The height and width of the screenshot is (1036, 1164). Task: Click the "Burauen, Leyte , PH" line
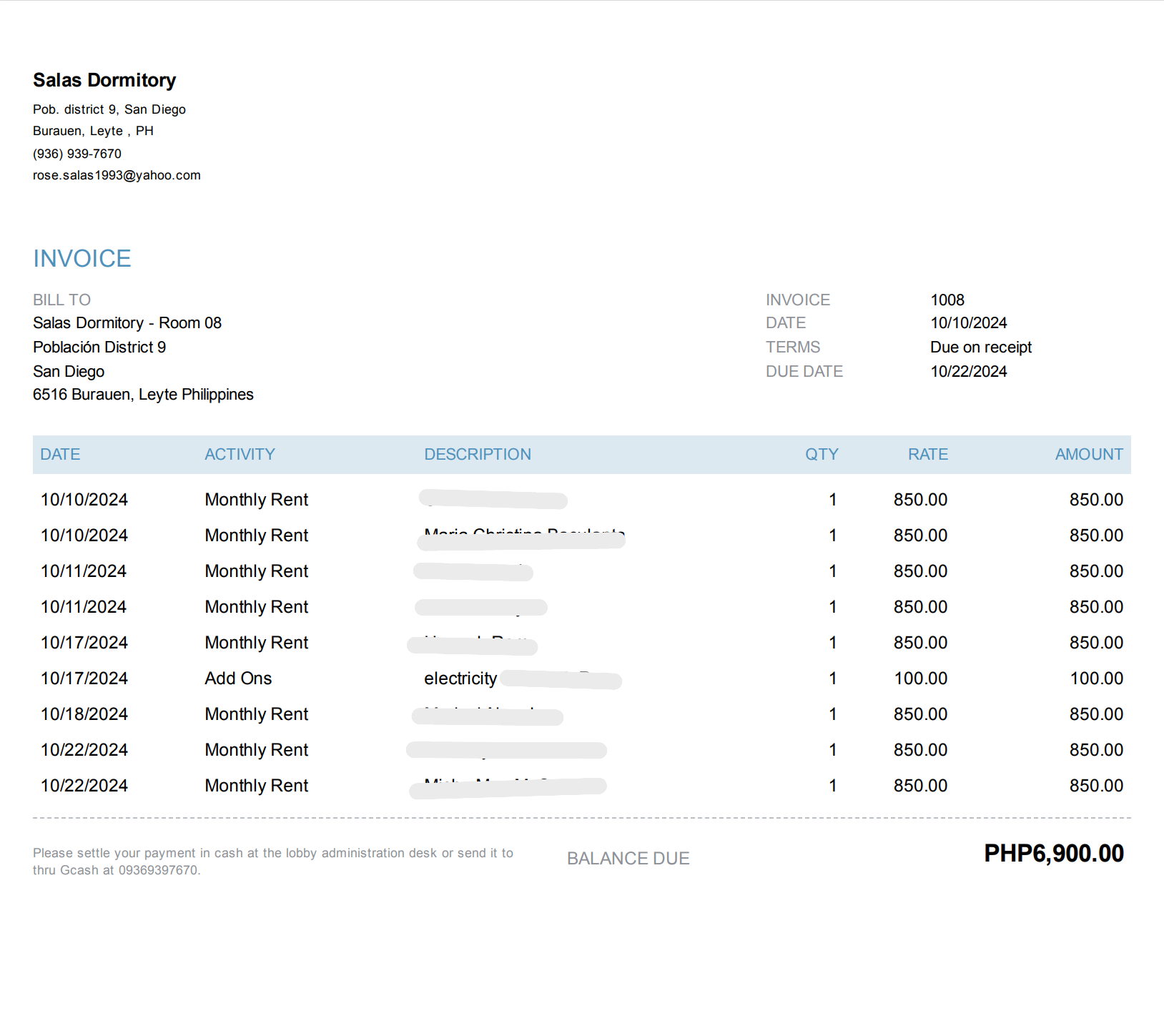click(x=93, y=131)
